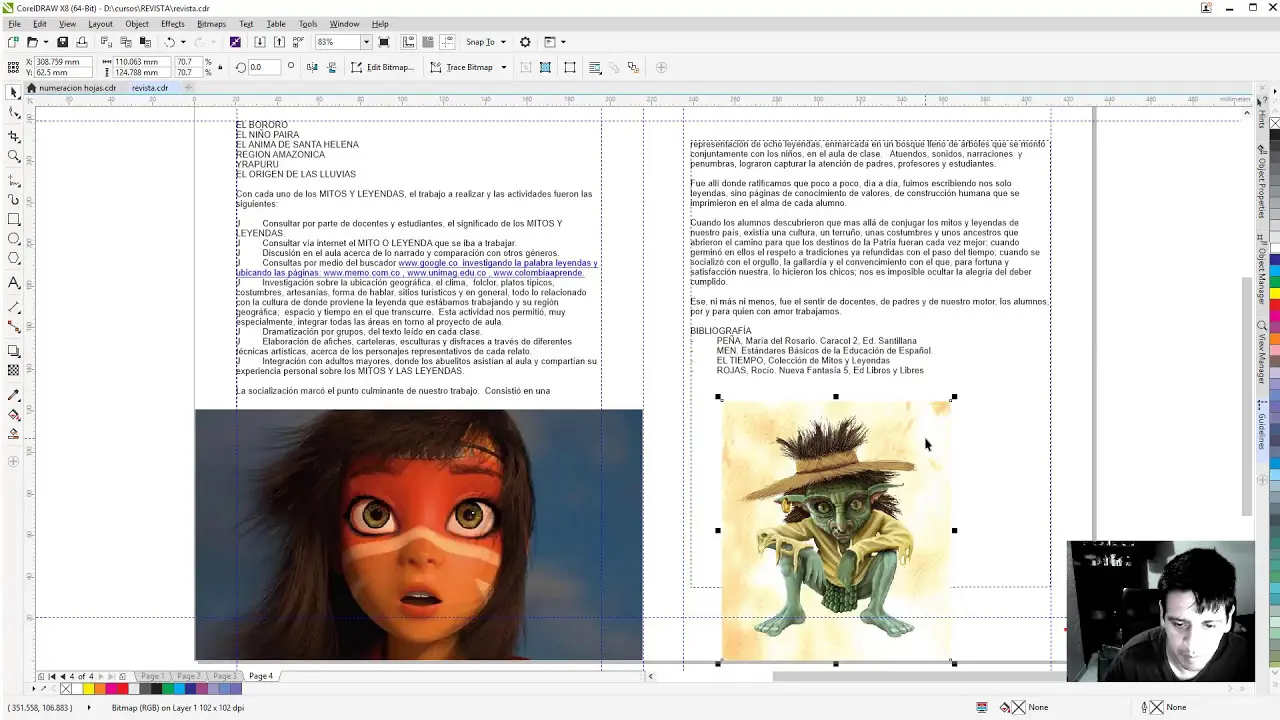Choose the Rectangle tool
The height and width of the screenshot is (720, 1280).
(14, 219)
